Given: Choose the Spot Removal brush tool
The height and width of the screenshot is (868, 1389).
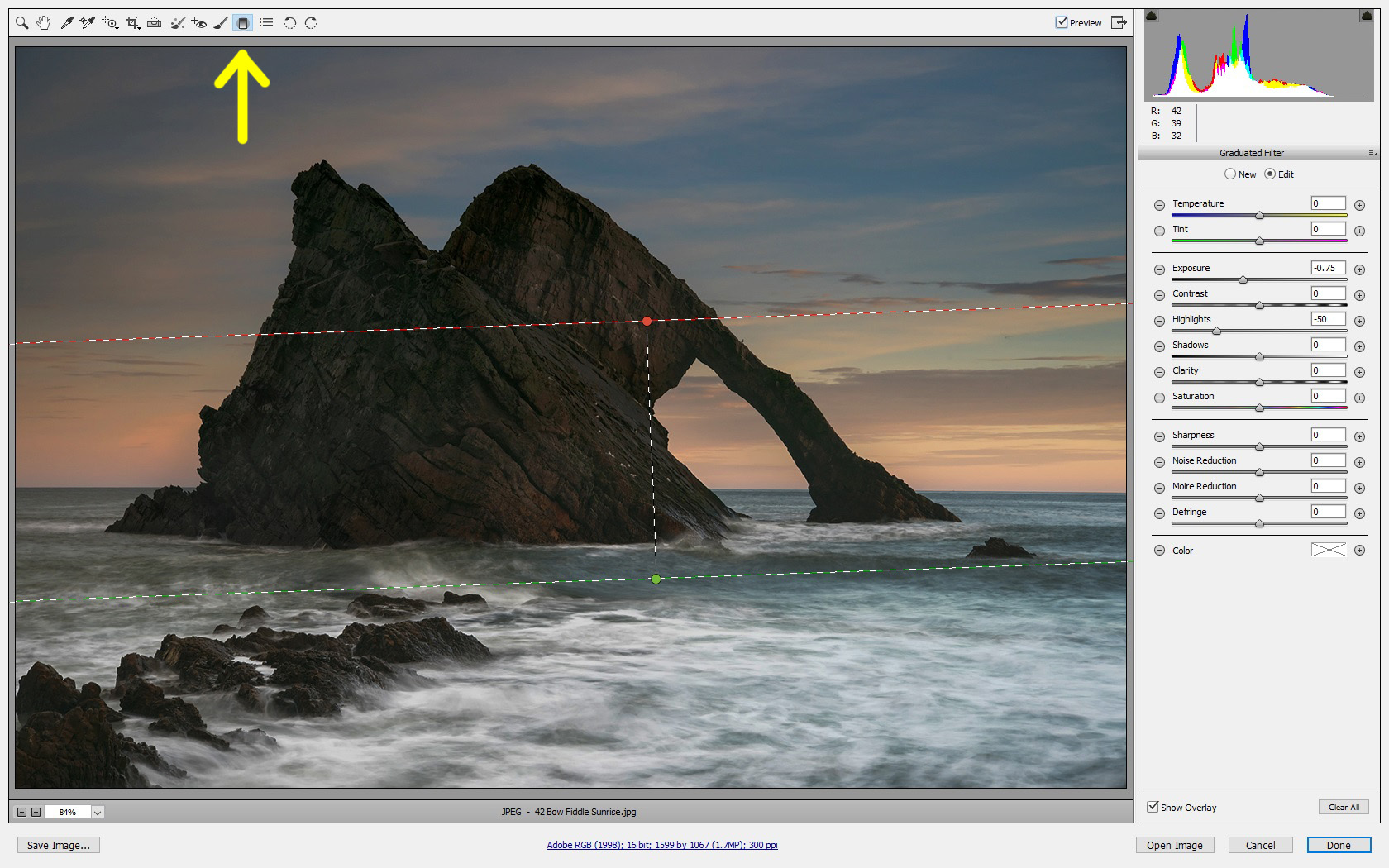Looking at the screenshot, I should coord(177,23).
